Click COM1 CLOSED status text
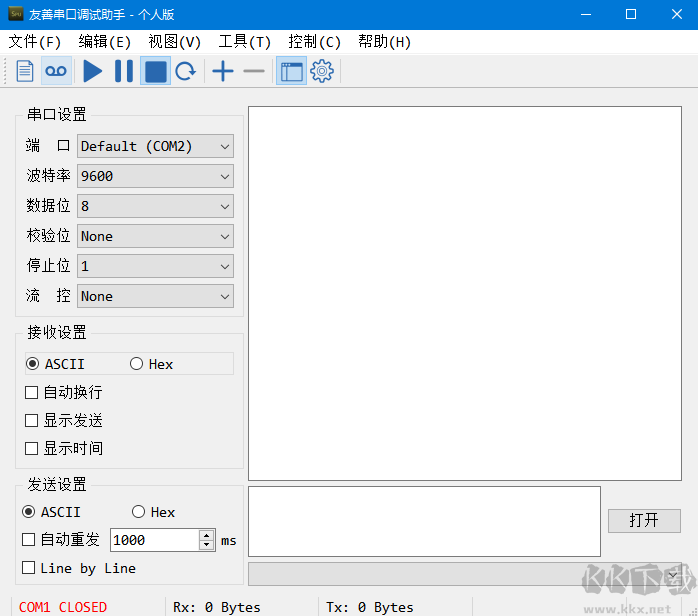This screenshot has height=616, width=698. (63, 607)
